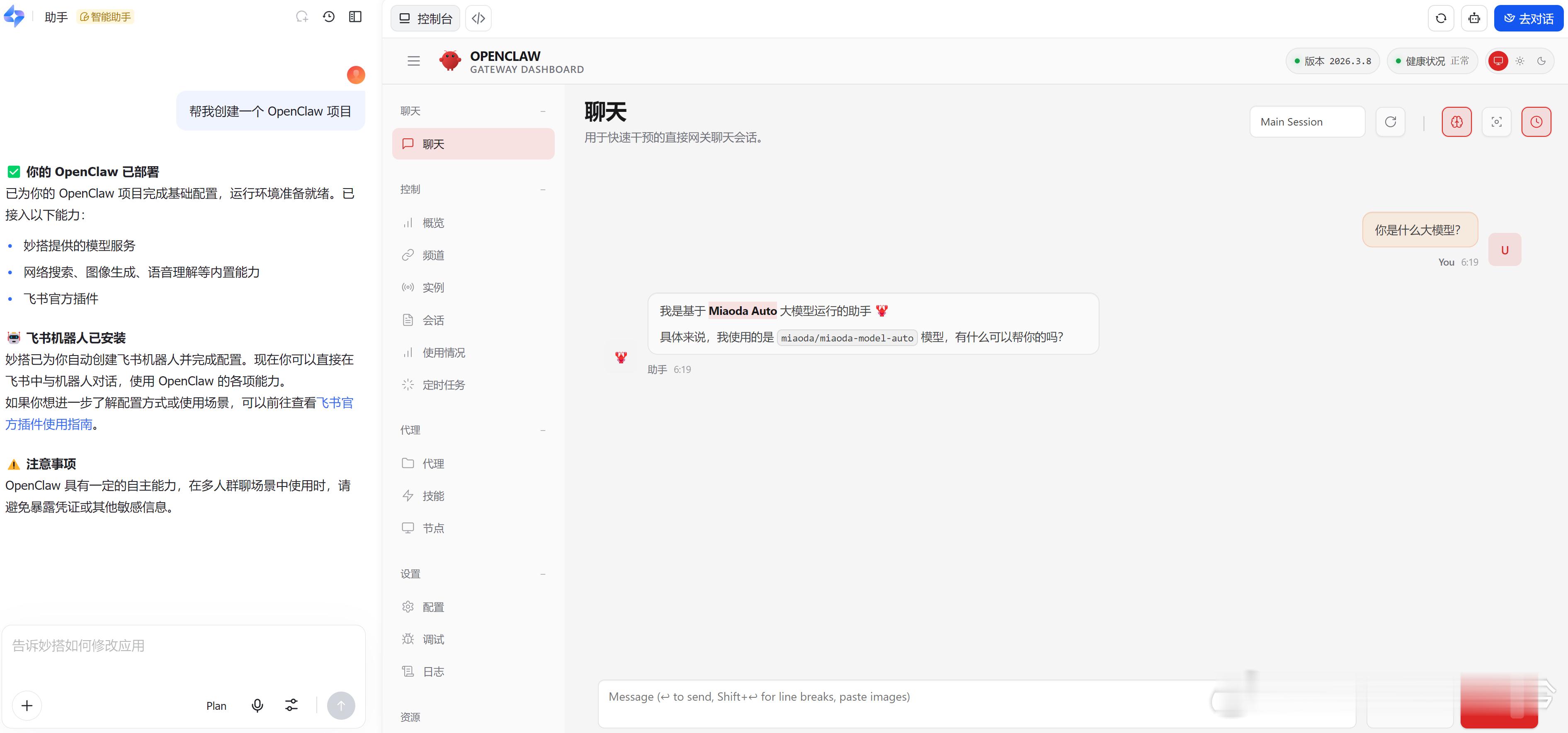Open the 飞书官方插件使用指南 link

[49, 425]
